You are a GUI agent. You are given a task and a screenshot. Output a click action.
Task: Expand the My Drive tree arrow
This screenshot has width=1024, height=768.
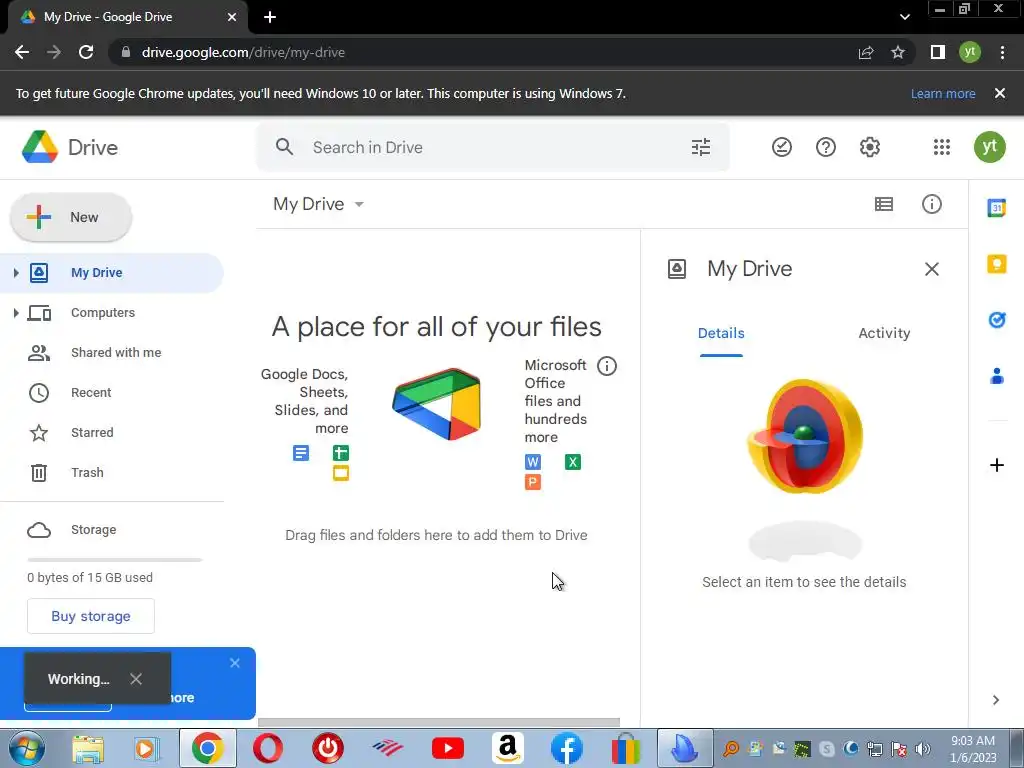(16, 273)
